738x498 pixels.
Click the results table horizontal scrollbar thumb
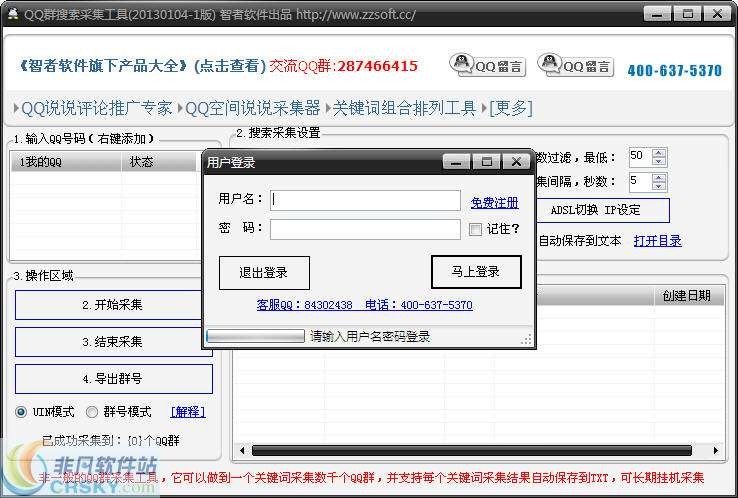[x=472, y=450]
